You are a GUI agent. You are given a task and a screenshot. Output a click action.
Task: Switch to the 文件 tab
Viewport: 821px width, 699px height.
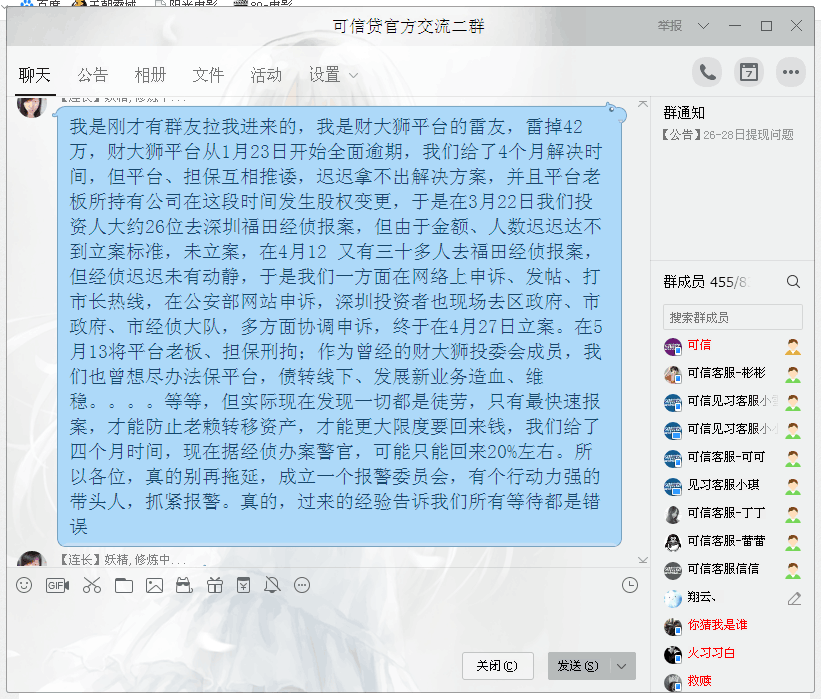point(208,75)
